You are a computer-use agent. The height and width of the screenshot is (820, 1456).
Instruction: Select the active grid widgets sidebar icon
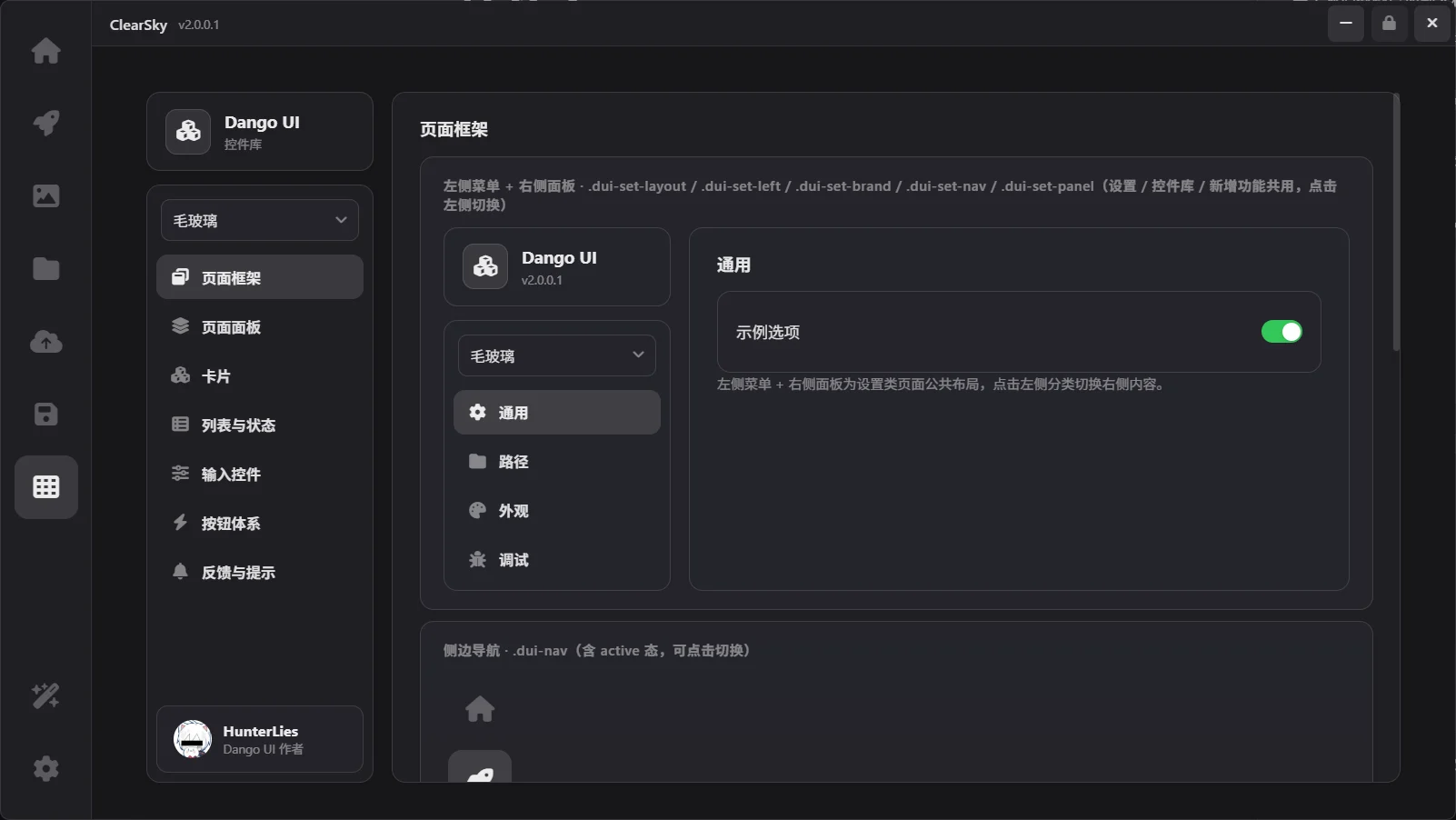click(x=46, y=487)
